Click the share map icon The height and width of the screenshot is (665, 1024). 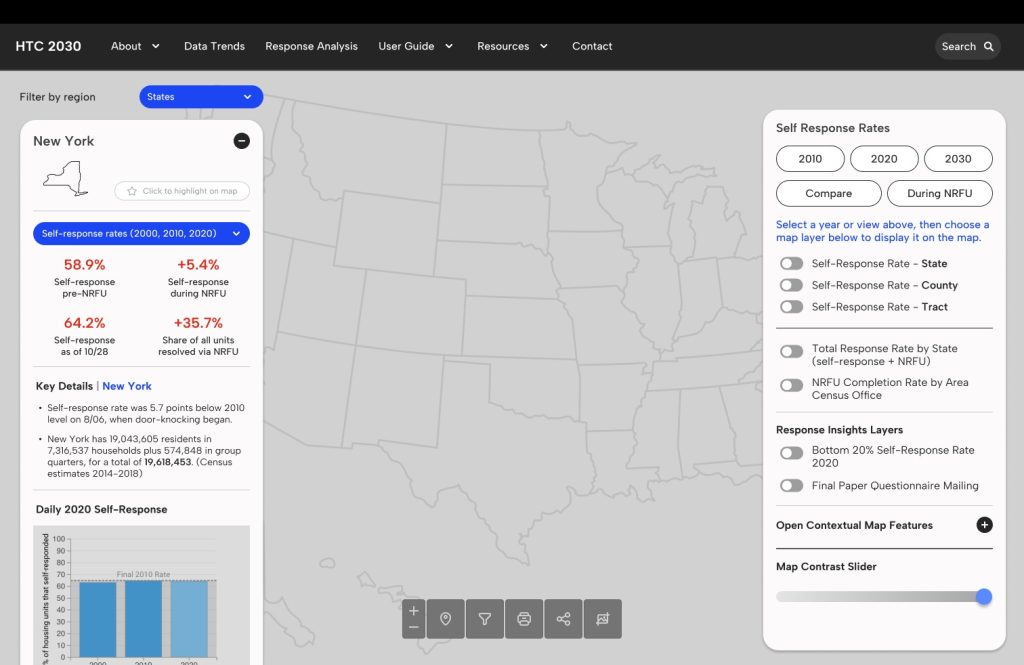pos(563,619)
